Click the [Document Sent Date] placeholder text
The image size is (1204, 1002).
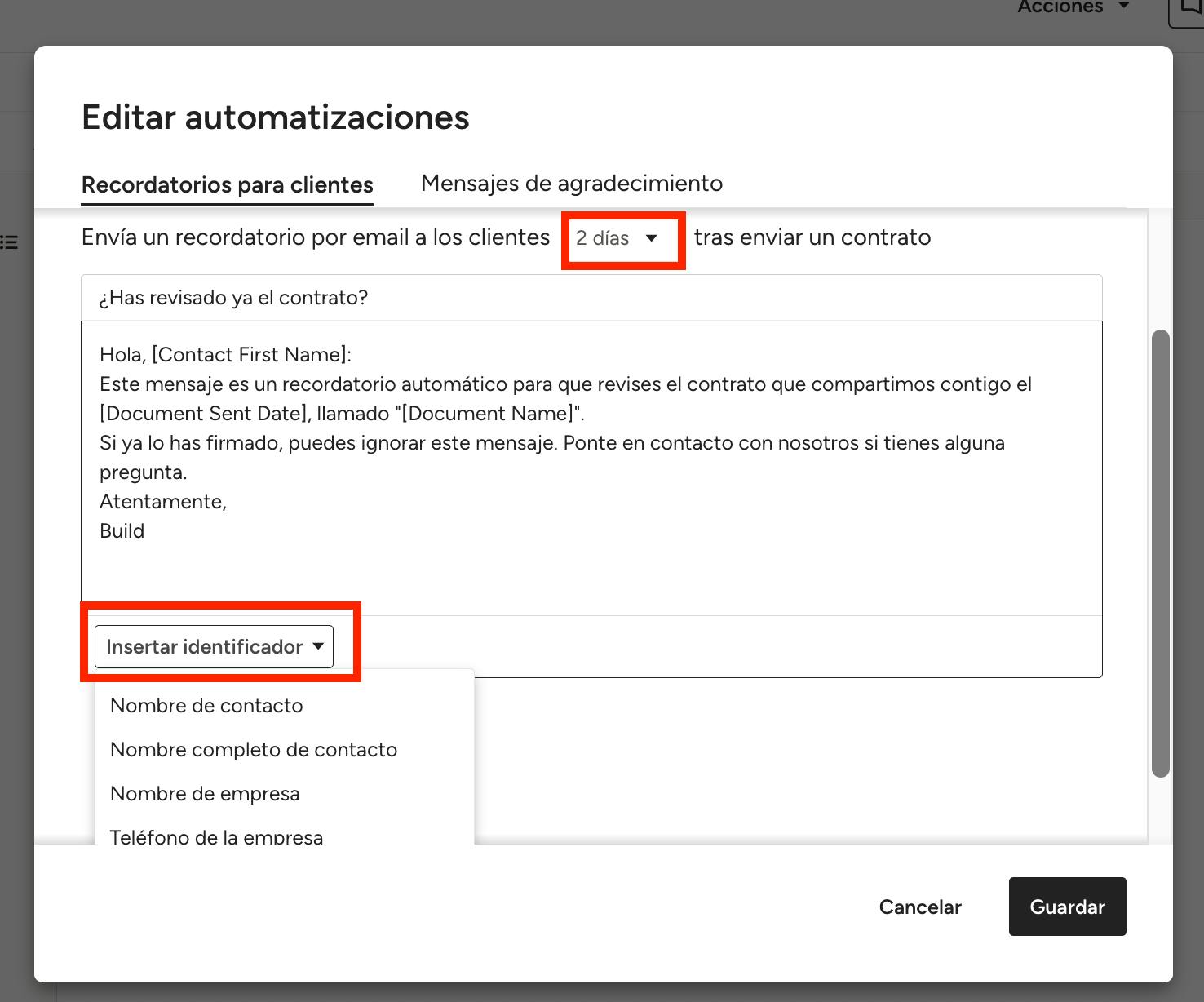[204, 414]
